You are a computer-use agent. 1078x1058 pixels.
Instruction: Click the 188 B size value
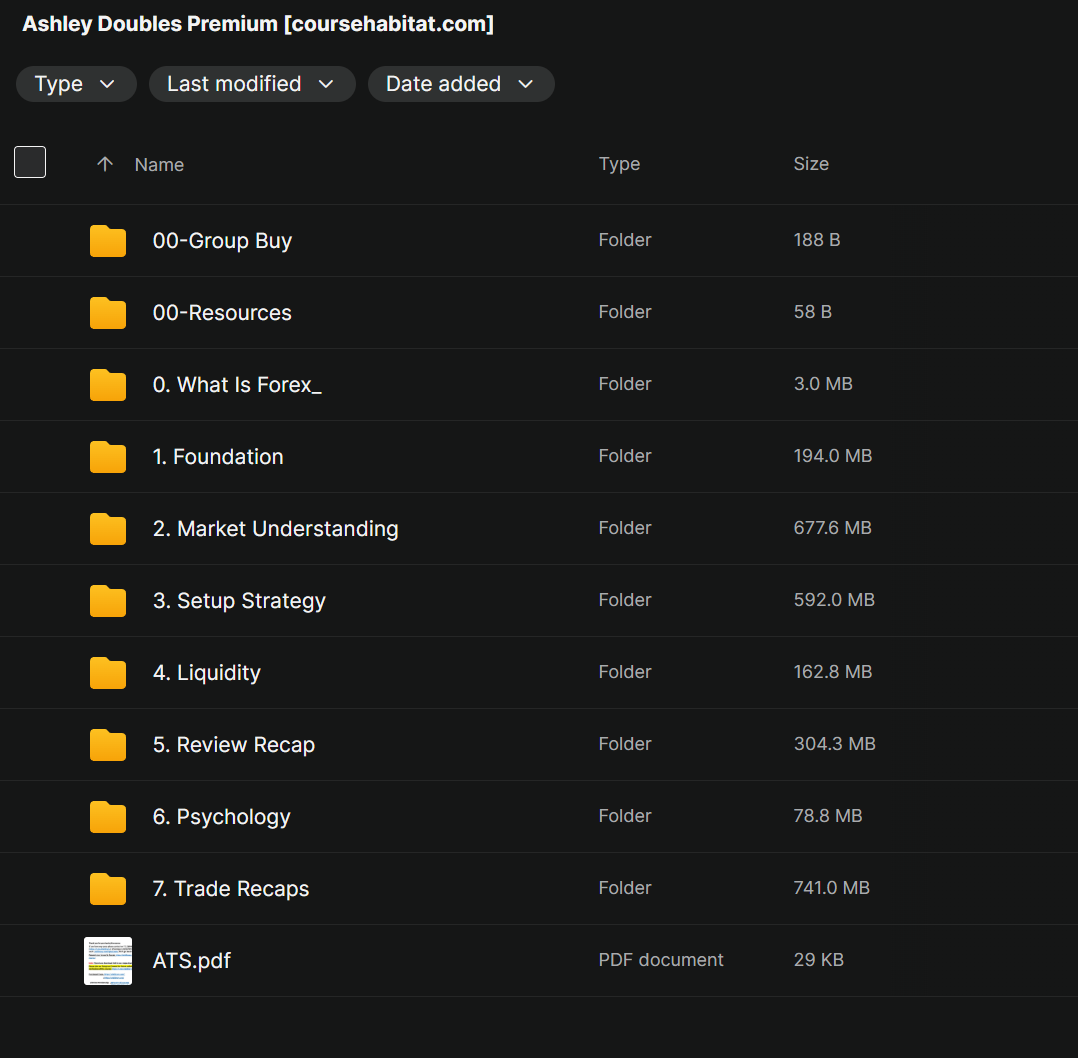[817, 240]
